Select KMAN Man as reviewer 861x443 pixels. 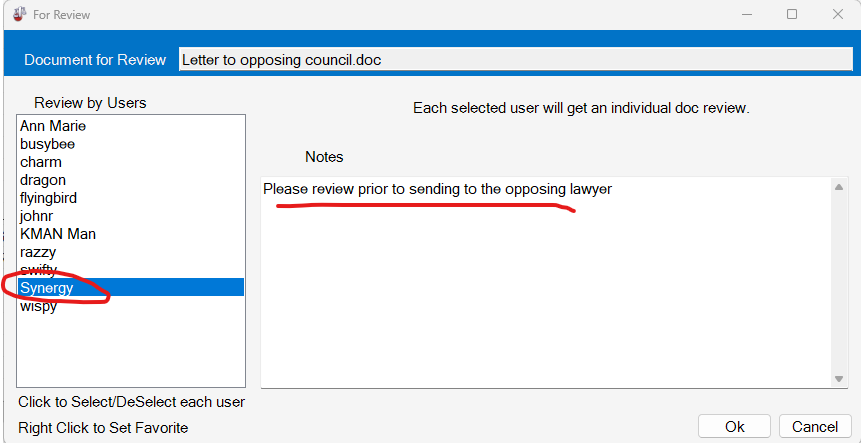[x=58, y=234]
